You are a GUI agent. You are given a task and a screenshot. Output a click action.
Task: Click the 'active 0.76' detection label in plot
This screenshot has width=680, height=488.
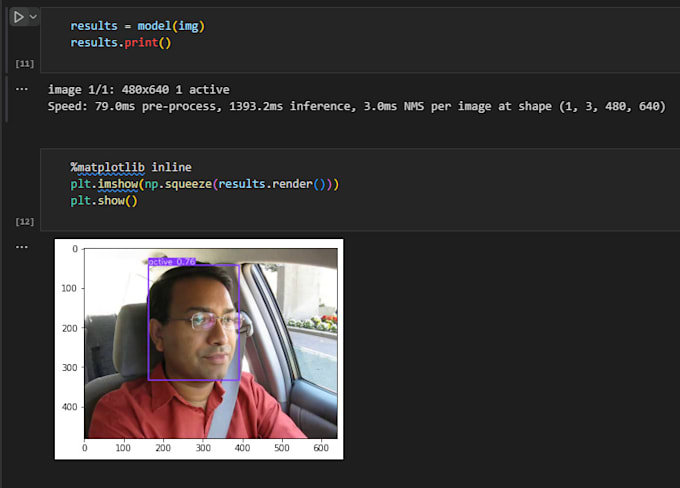click(x=172, y=262)
